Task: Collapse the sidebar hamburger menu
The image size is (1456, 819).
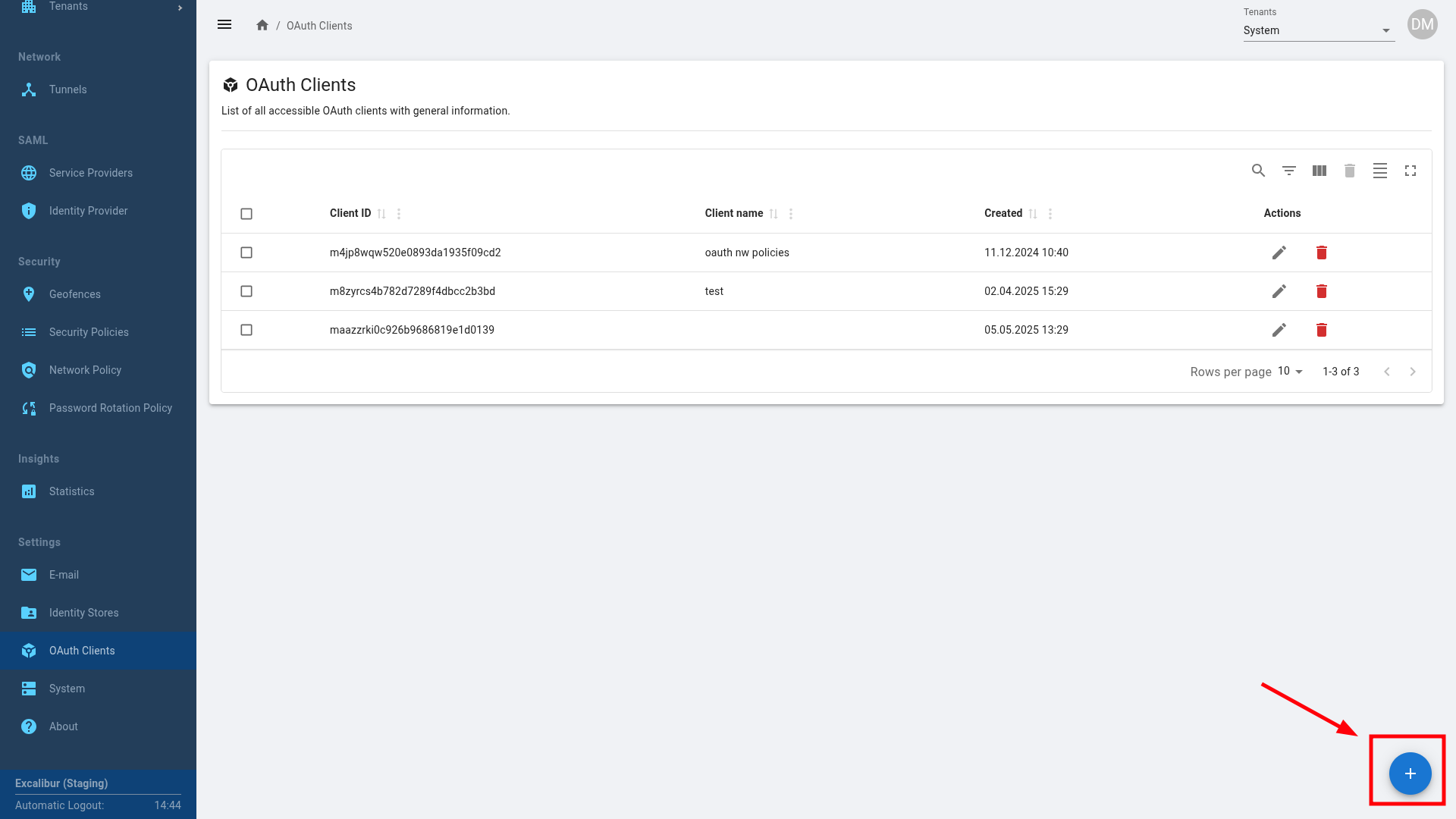Action: 224,25
